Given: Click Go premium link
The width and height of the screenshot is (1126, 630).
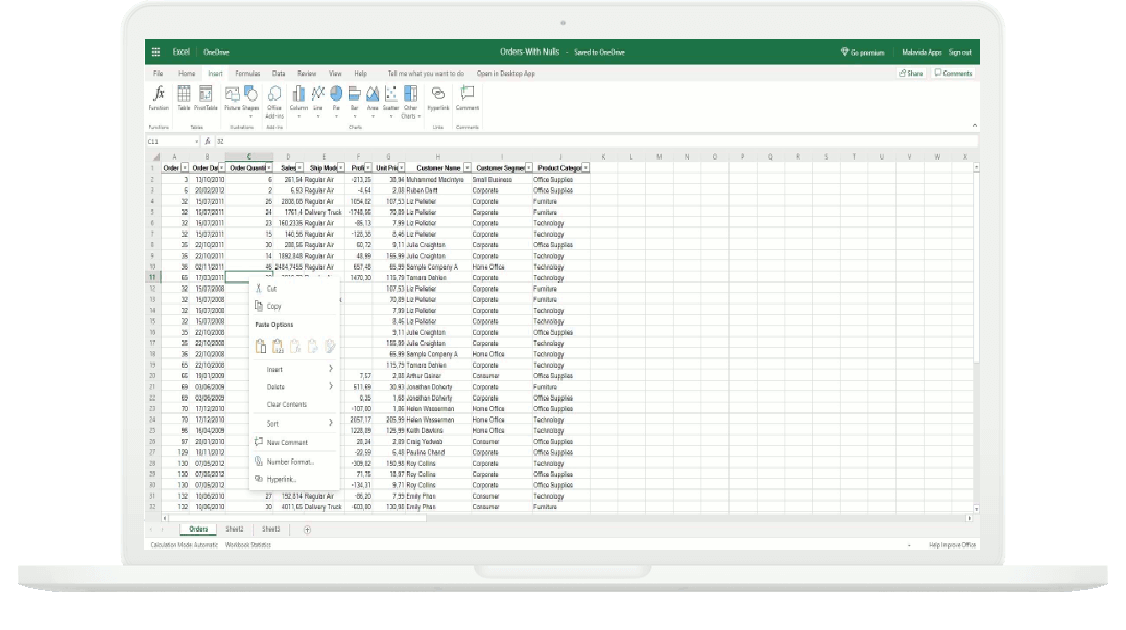Looking at the screenshot, I should pyautogui.click(x=862, y=52).
